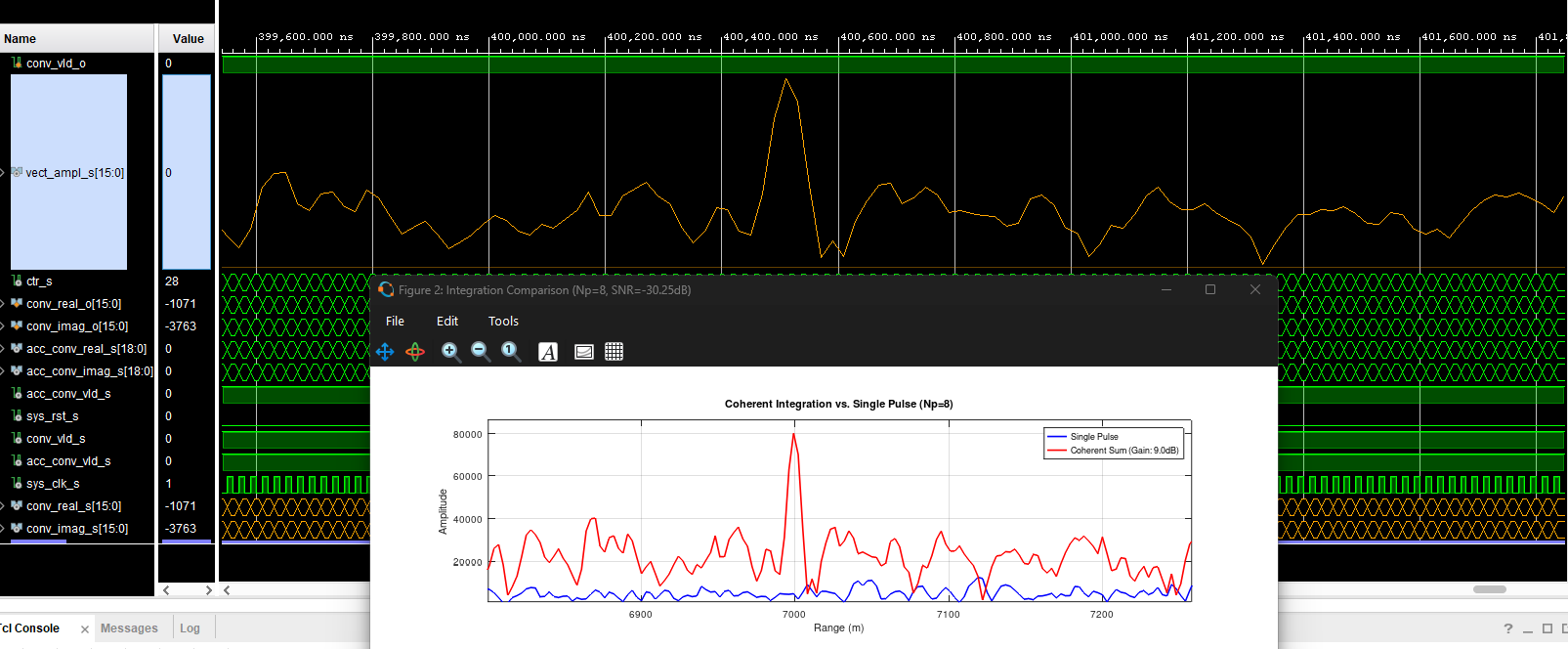Select the vect_ampl_s[15:0] signal
This screenshot has width=1568, height=649.
[x=74, y=173]
